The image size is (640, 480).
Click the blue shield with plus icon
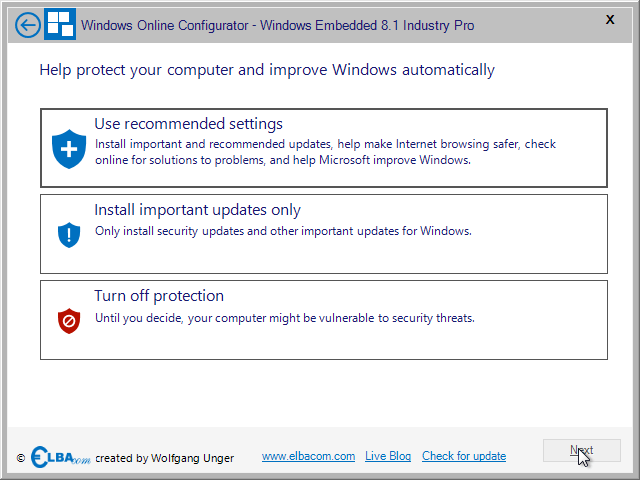[x=69, y=149]
